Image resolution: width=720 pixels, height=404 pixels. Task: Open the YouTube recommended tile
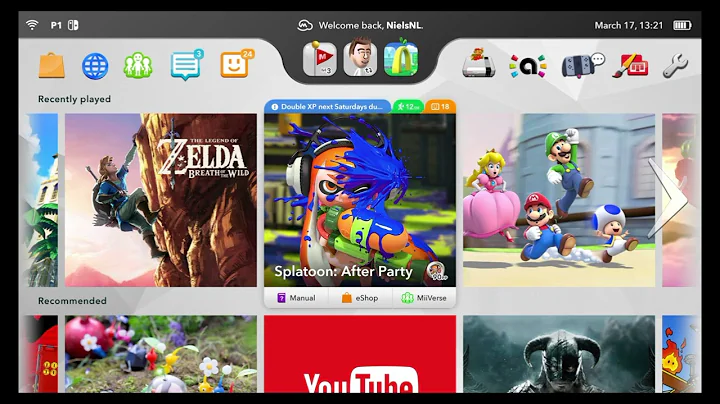coord(360,354)
